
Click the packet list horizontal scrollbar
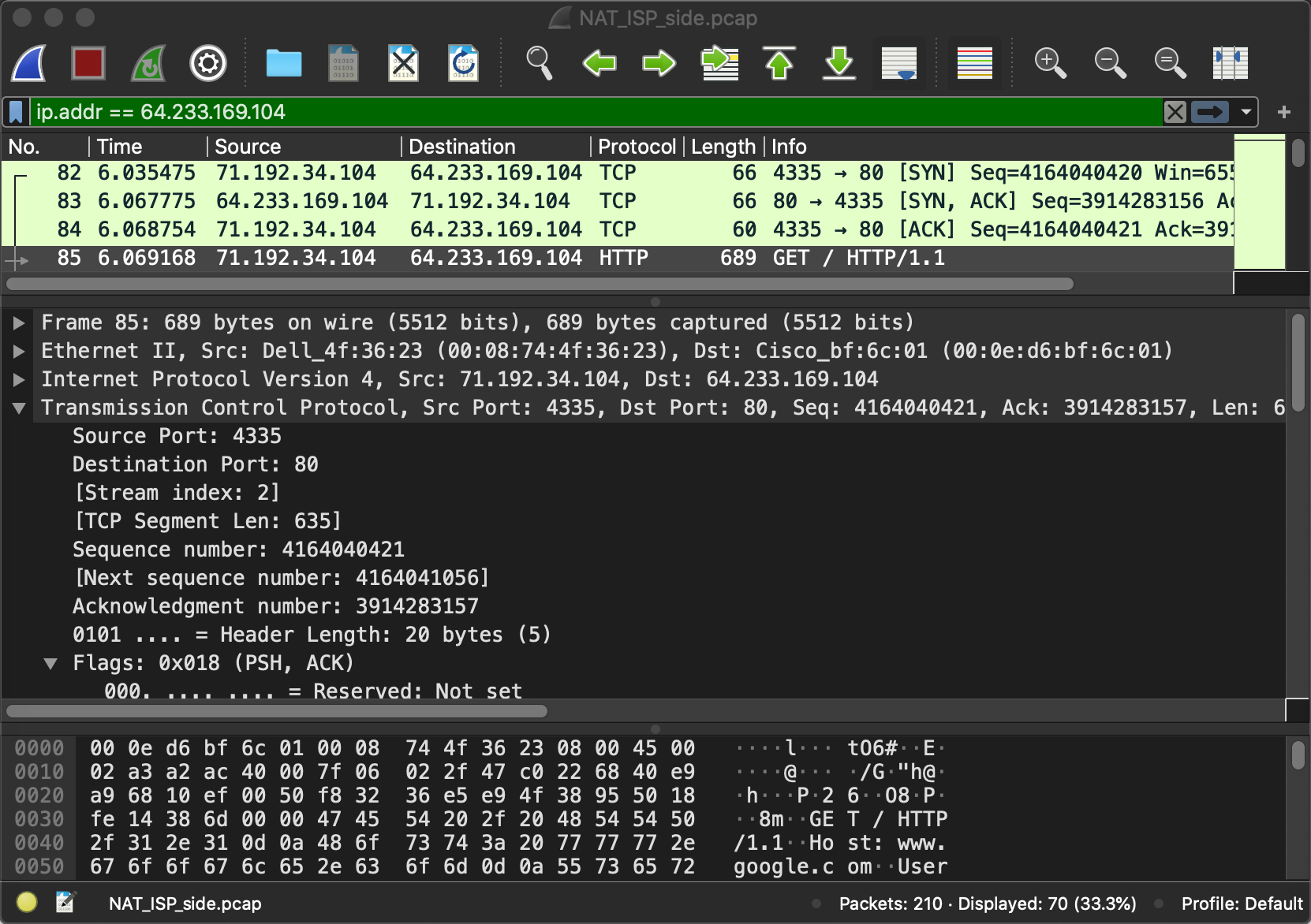point(540,284)
